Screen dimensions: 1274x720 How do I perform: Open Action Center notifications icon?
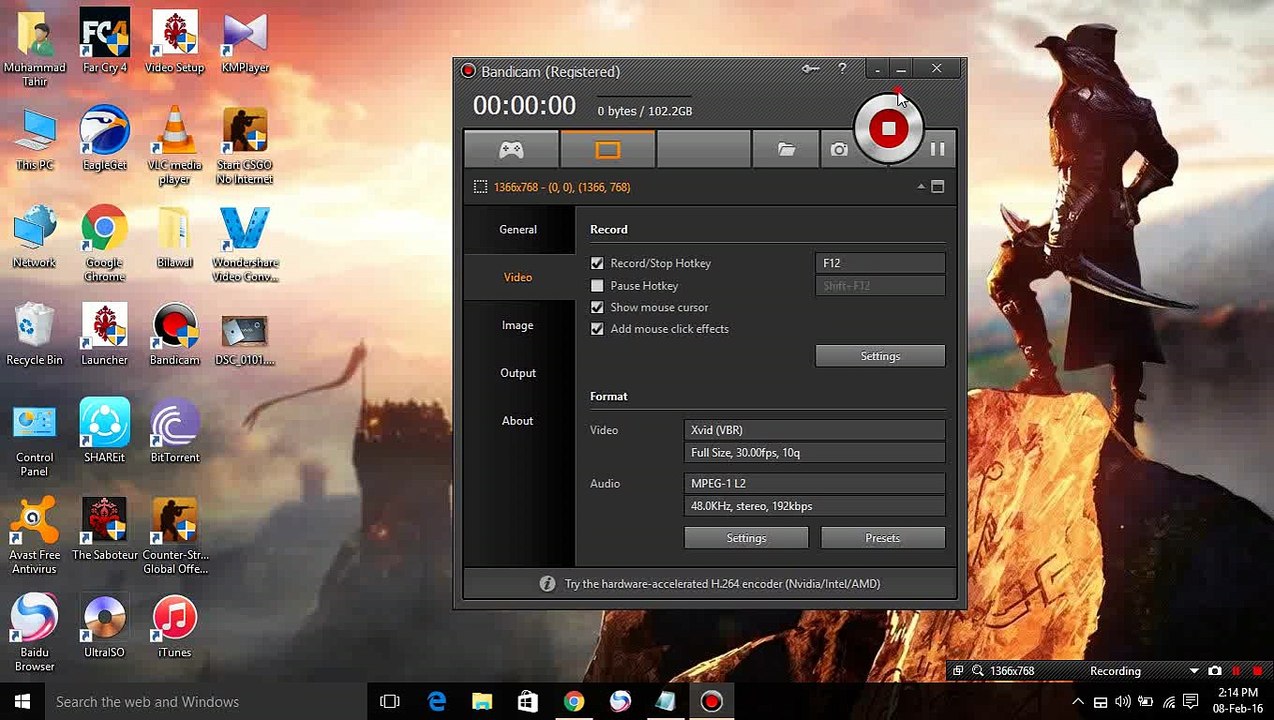pyautogui.click(x=1190, y=702)
